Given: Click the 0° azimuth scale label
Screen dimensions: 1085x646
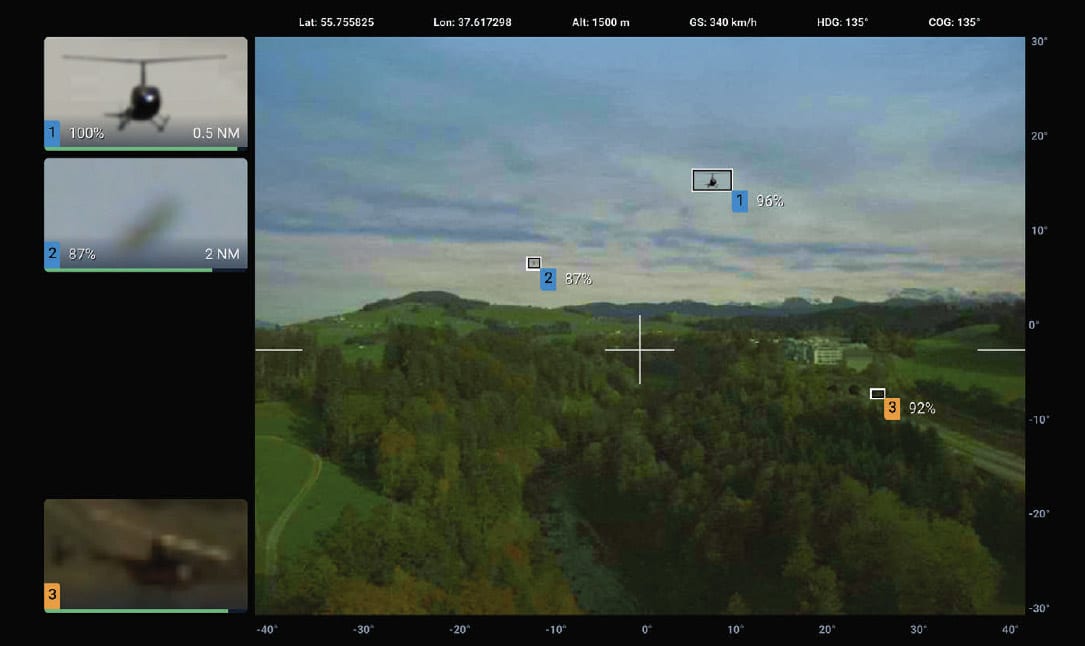Looking at the screenshot, I should click(646, 629).
